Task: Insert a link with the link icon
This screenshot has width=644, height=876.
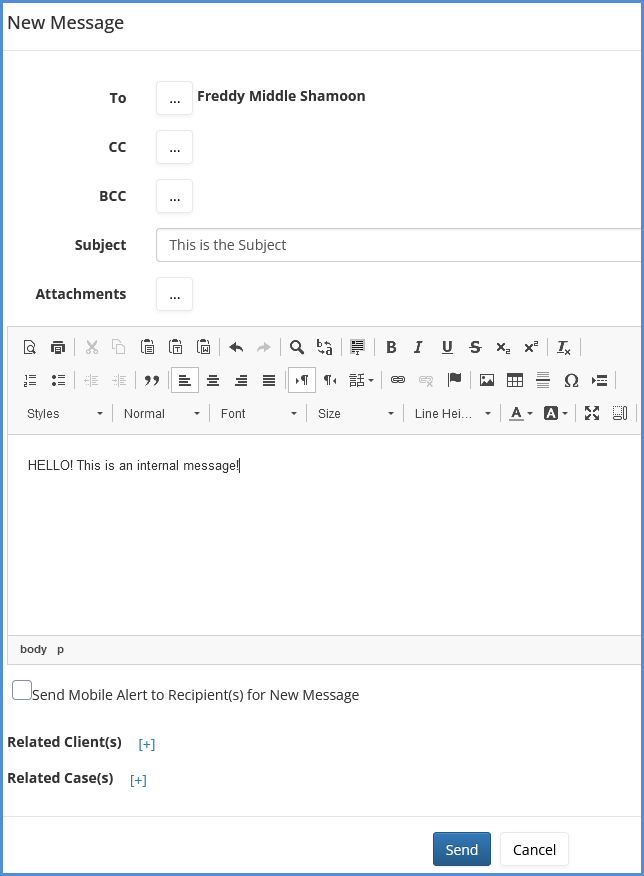Action: 398,380
